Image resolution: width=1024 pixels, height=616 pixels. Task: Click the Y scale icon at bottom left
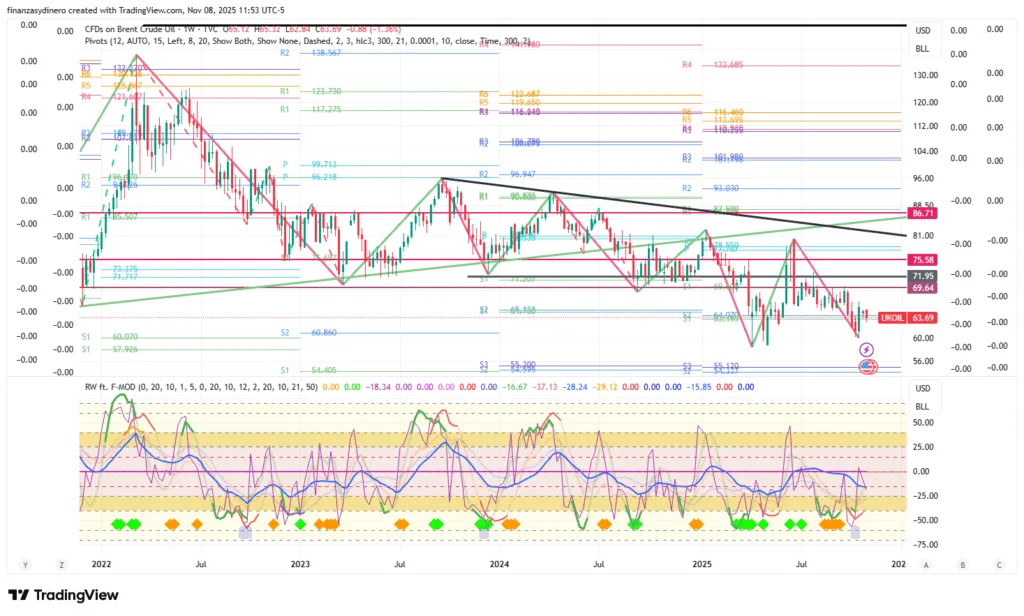(26, 565)
